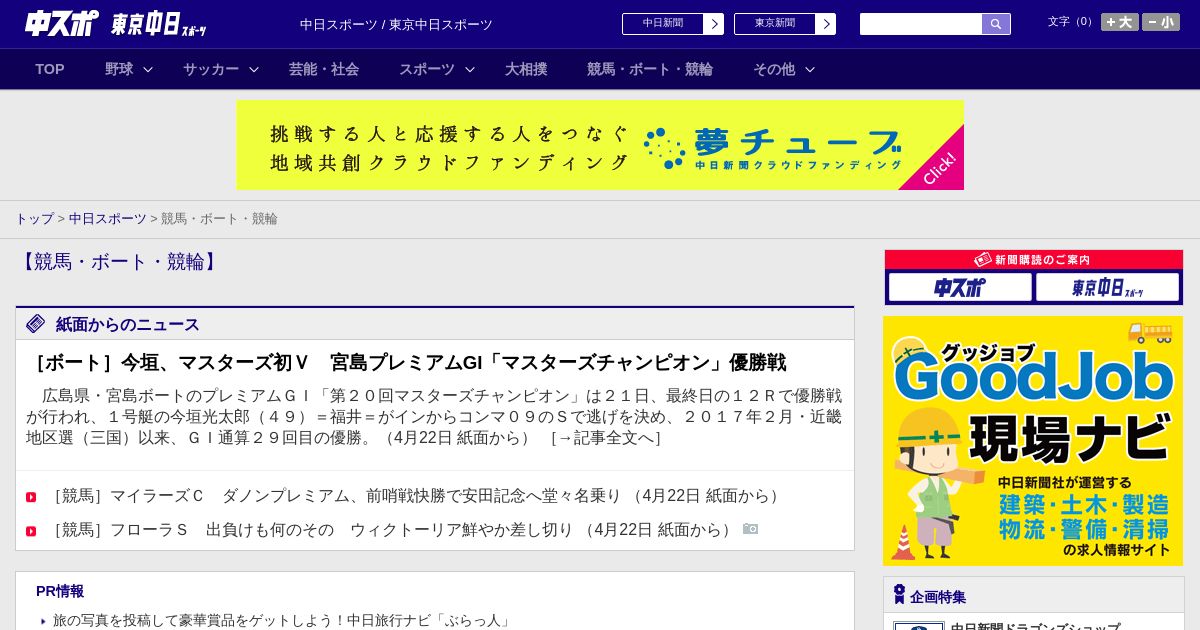Click the magnifier search button
The height and width of the screenshot is (630, 1200).
tap(996, 24)
